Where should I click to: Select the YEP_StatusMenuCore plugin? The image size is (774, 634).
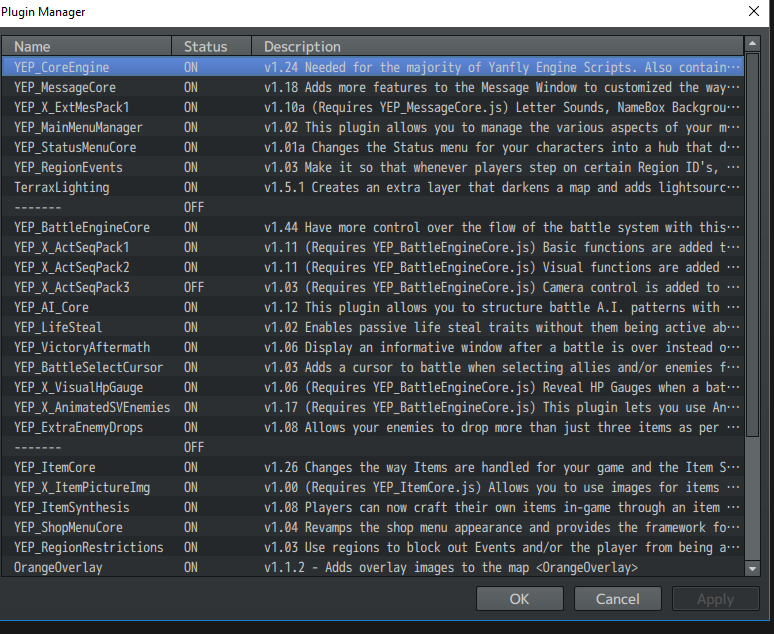coord(373,147)
